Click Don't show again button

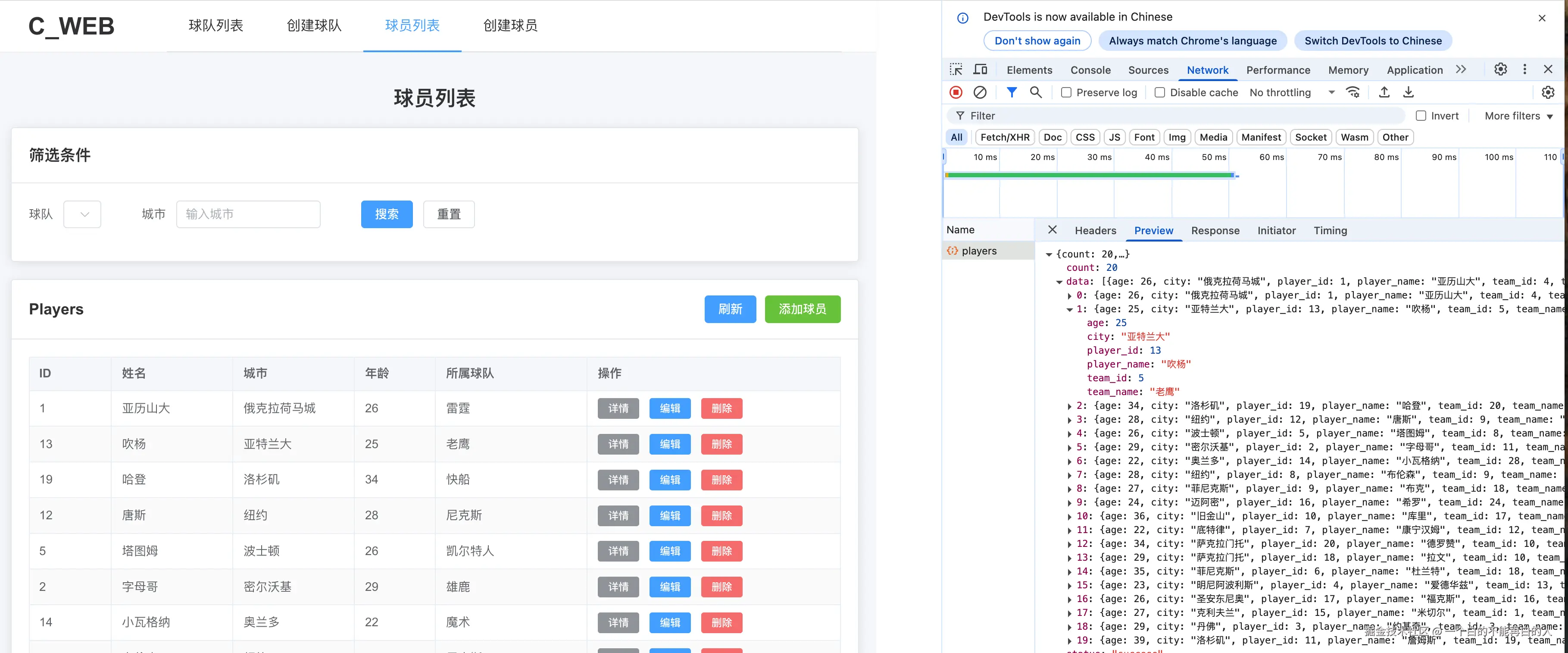pos(1037,41)
